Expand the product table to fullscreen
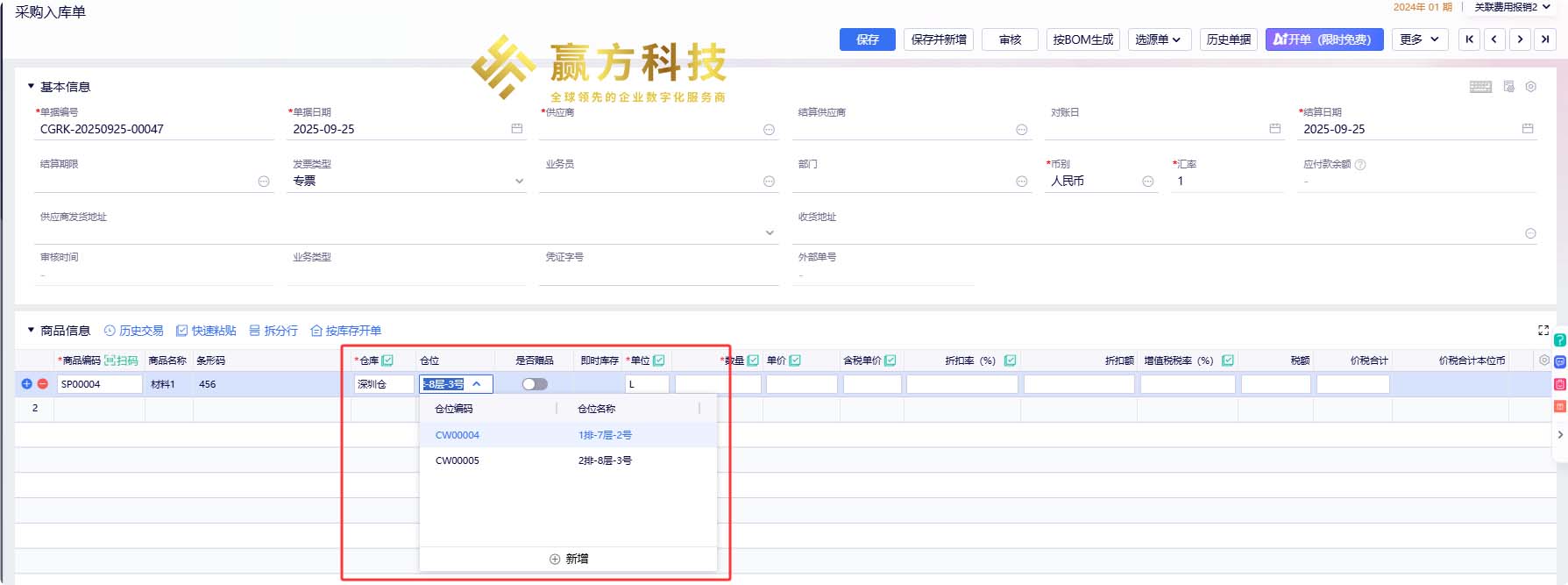Viewport: 1568px width, 585px height. click(1543, 331)
